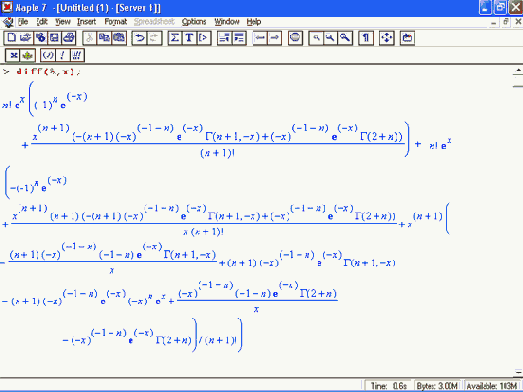
Task: Toggle Maple input mode with the maple leaf icon
Action: (x=28, y=55)
